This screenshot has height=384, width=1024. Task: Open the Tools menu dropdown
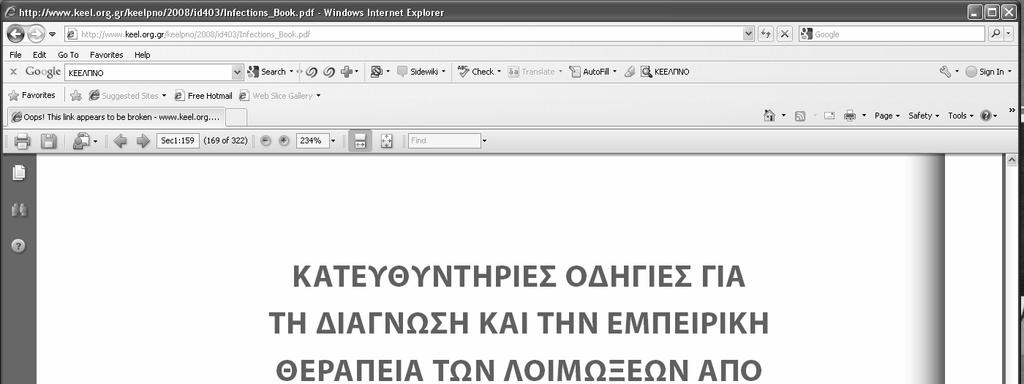coord(961,116)
